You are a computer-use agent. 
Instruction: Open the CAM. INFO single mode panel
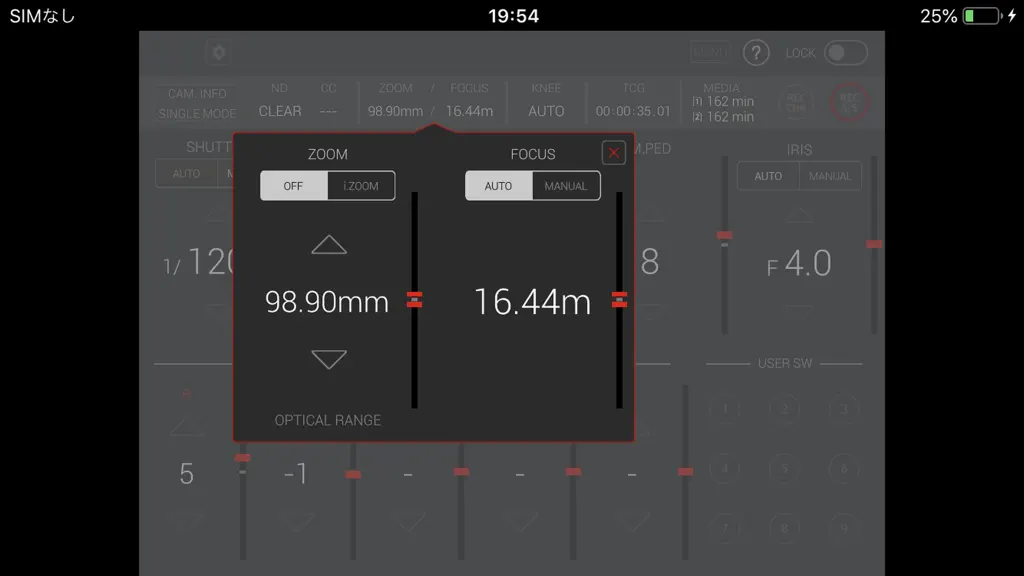[x=197, y=103]
